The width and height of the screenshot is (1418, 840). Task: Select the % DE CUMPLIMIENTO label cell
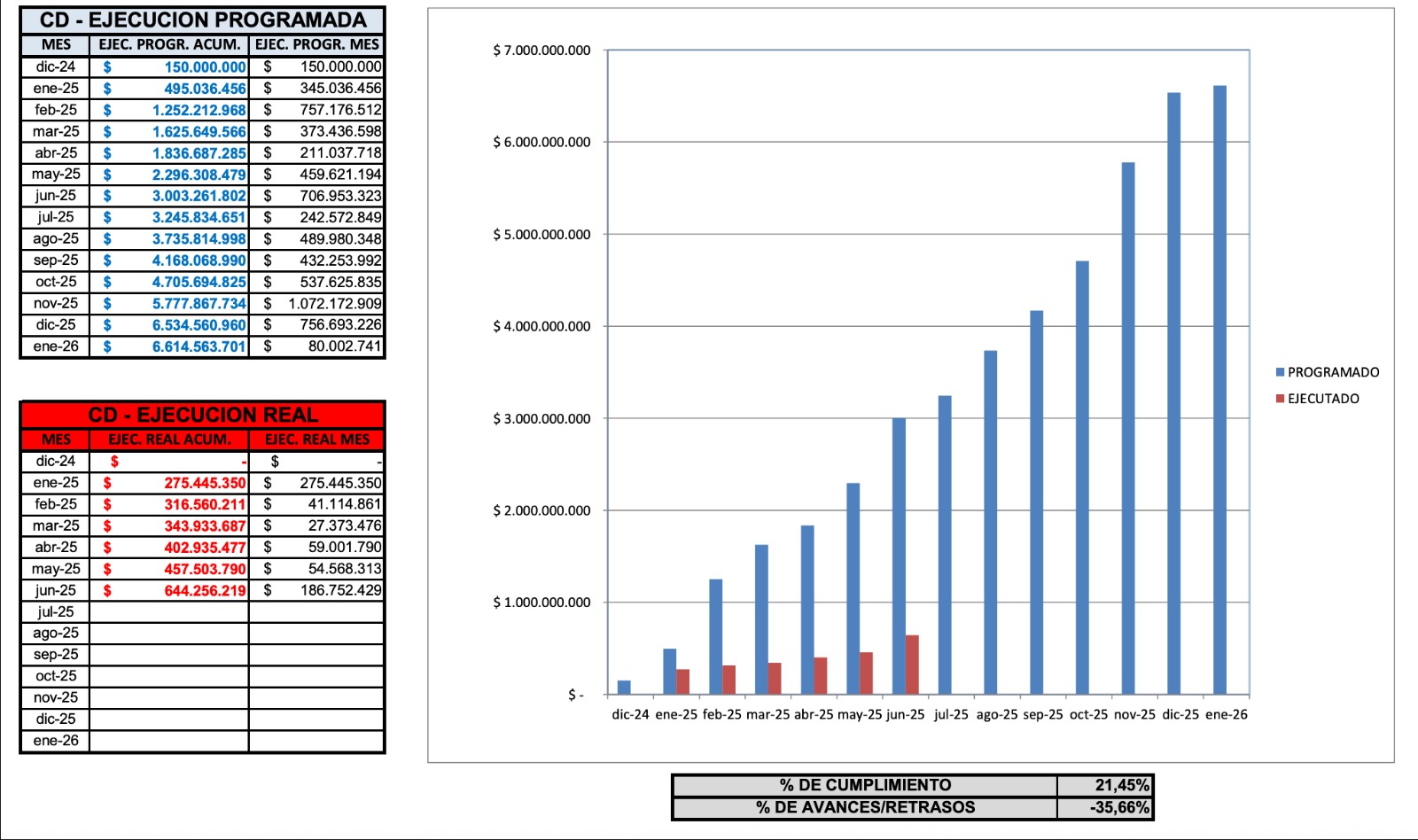point(865,785)
